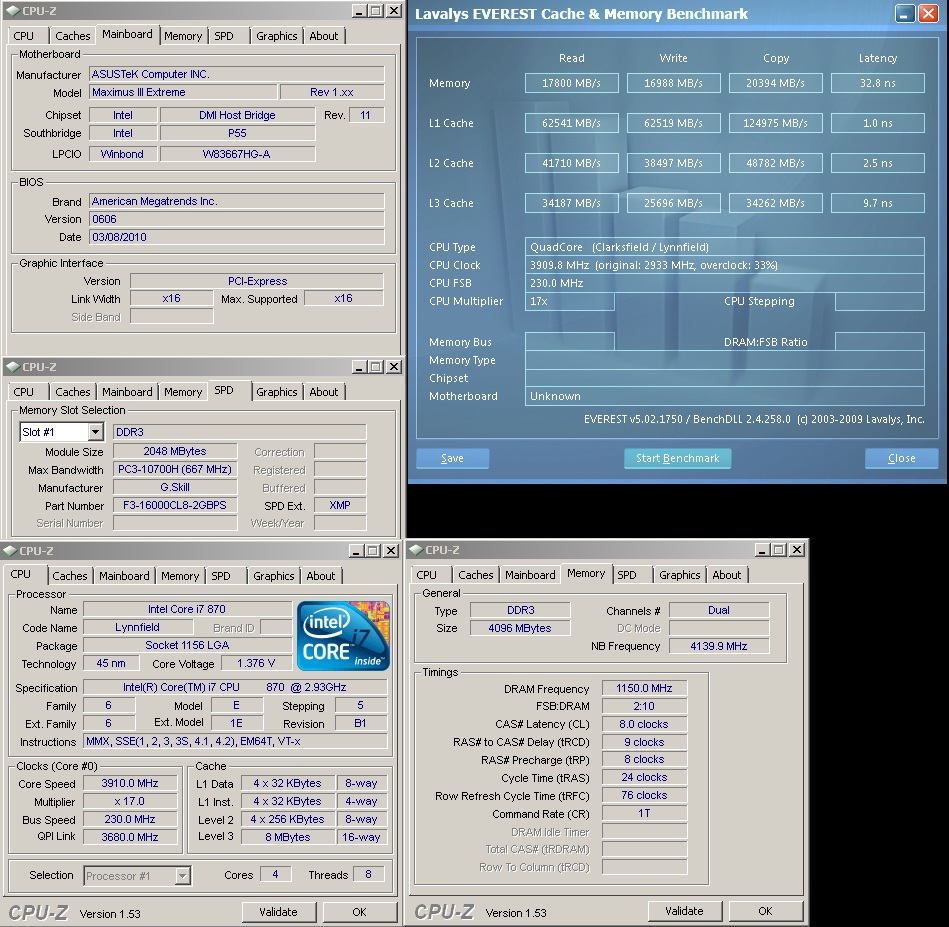949x927 pixels.
Task: Click the Memory Copy value 20394 MB/s
Action: pyautogui.click(x=775, y=83)
